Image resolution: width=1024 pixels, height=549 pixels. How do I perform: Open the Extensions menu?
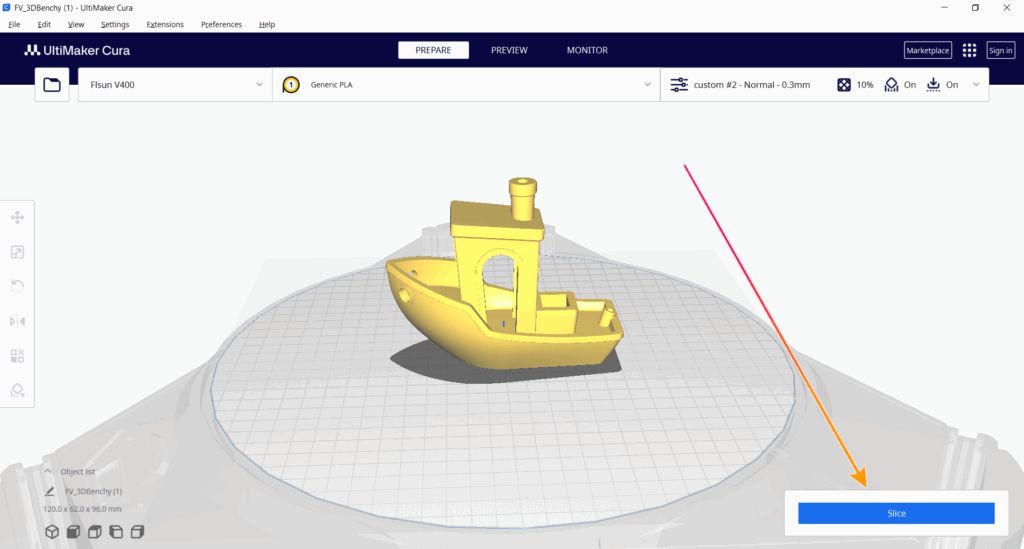[x=165, y=25]
